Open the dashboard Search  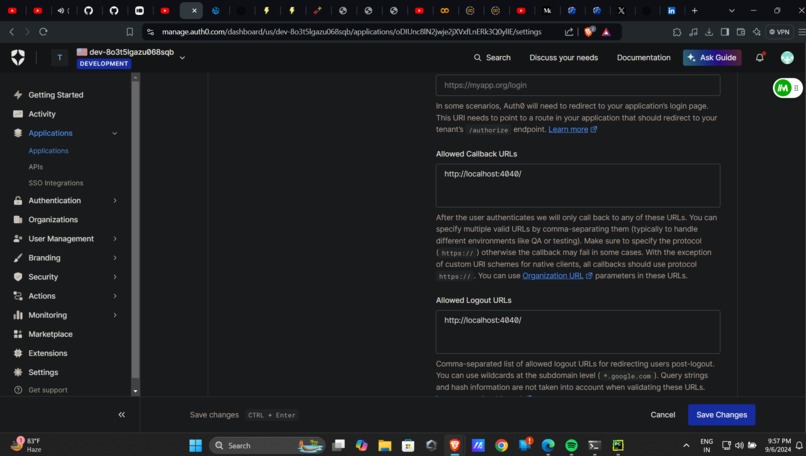492,58
